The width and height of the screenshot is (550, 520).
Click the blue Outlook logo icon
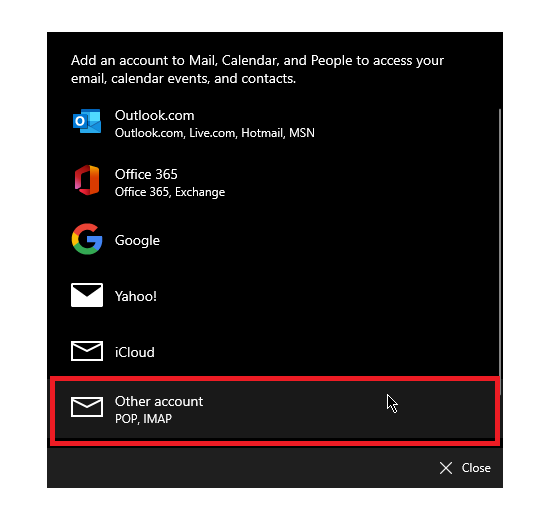coord(87,121)
